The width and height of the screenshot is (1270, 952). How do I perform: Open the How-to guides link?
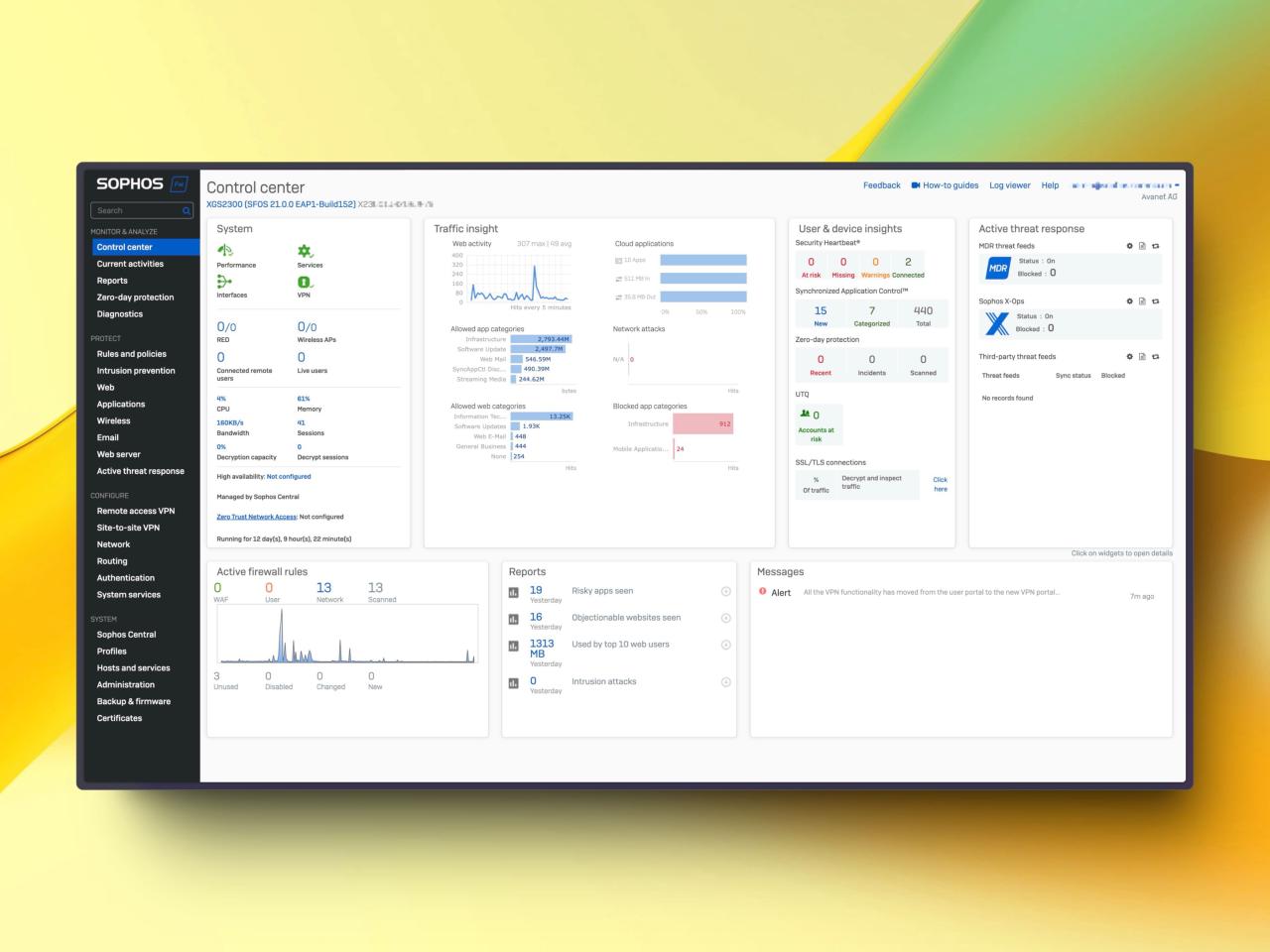tap(951, 185)
